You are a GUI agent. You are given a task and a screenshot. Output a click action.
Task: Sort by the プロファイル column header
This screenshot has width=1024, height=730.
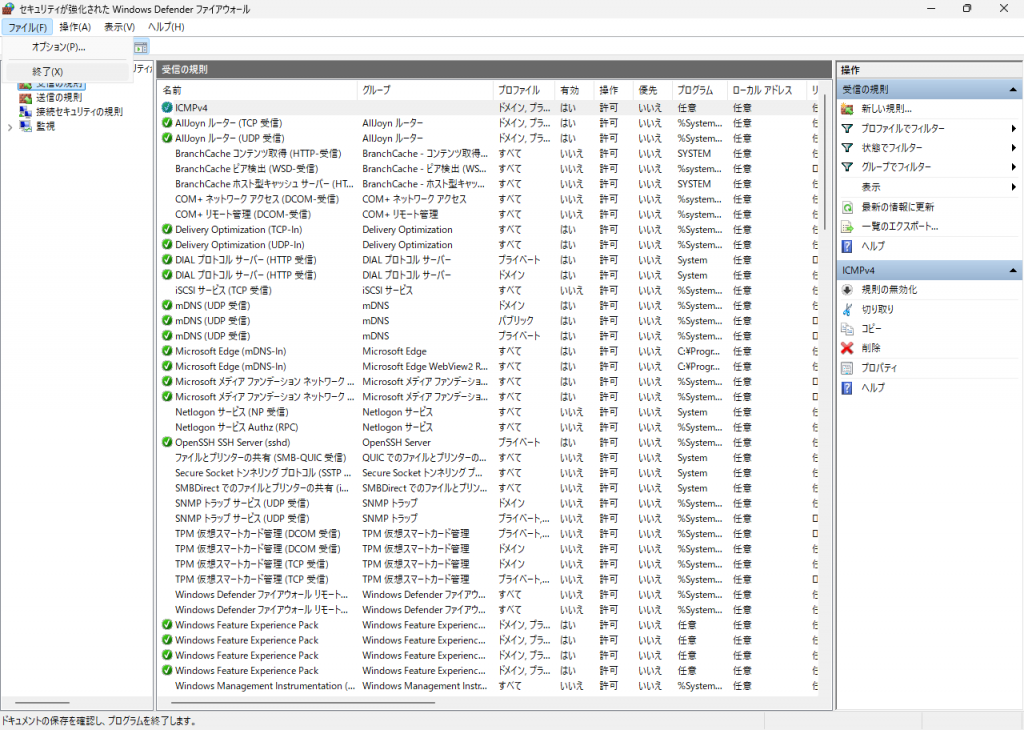tap(524, 90)
